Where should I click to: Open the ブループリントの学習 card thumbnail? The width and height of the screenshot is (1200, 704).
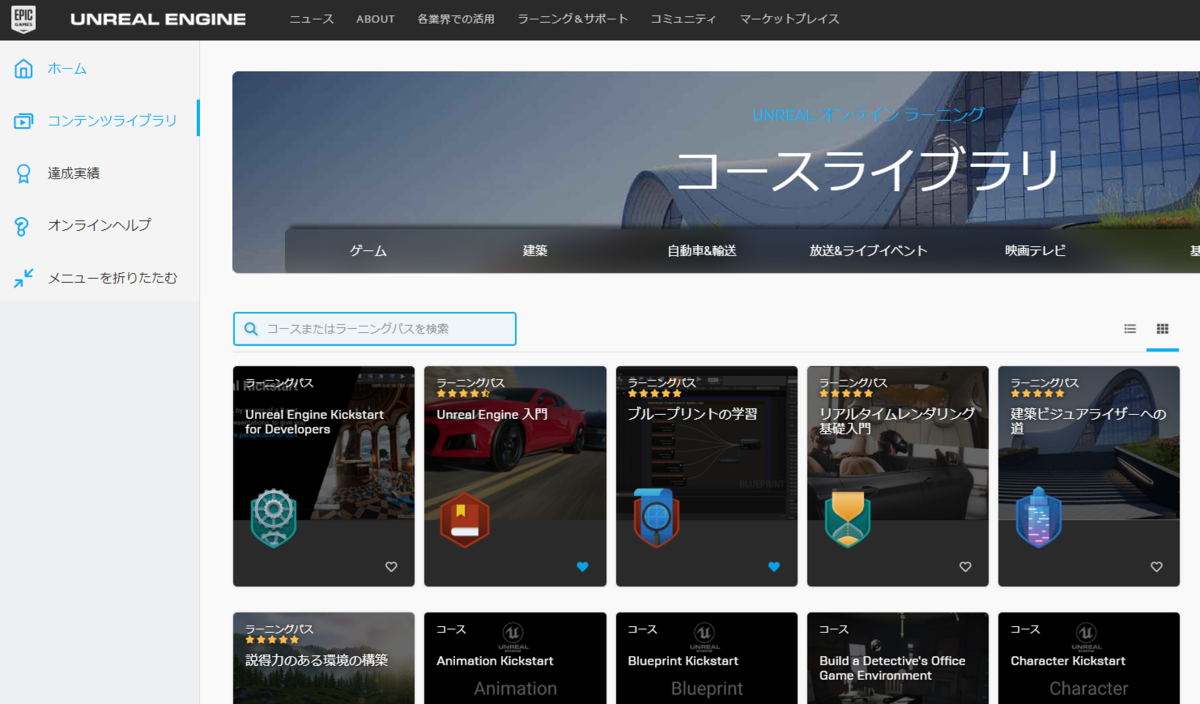tap(706, 444)
